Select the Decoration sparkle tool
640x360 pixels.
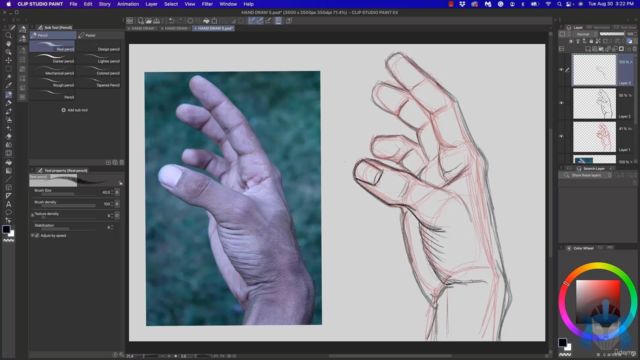pos(8,128)
